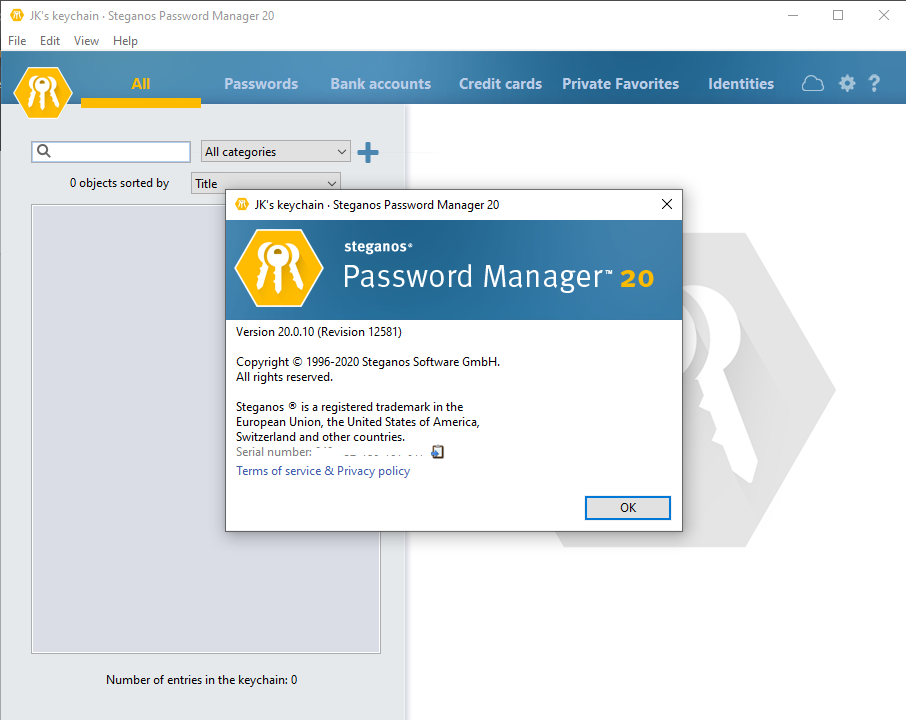Open the View menu
The image size is (906, 720).
(x=86, y=40)
